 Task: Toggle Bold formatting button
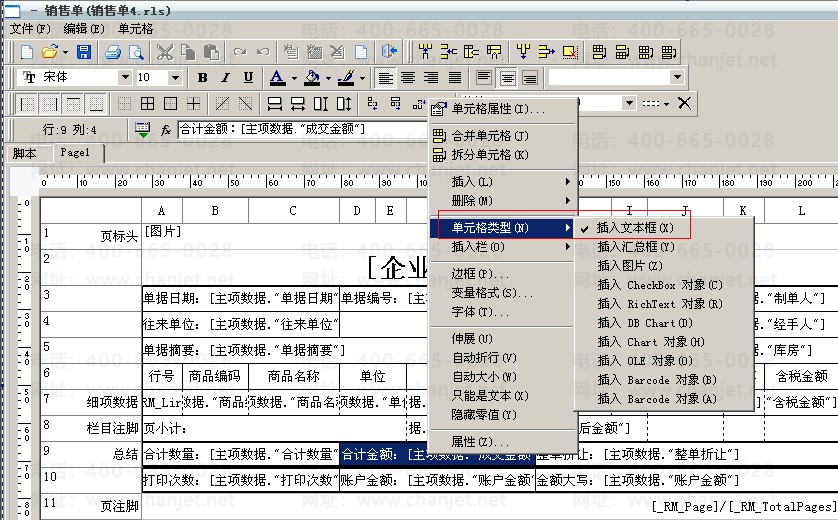pos(203,77)
